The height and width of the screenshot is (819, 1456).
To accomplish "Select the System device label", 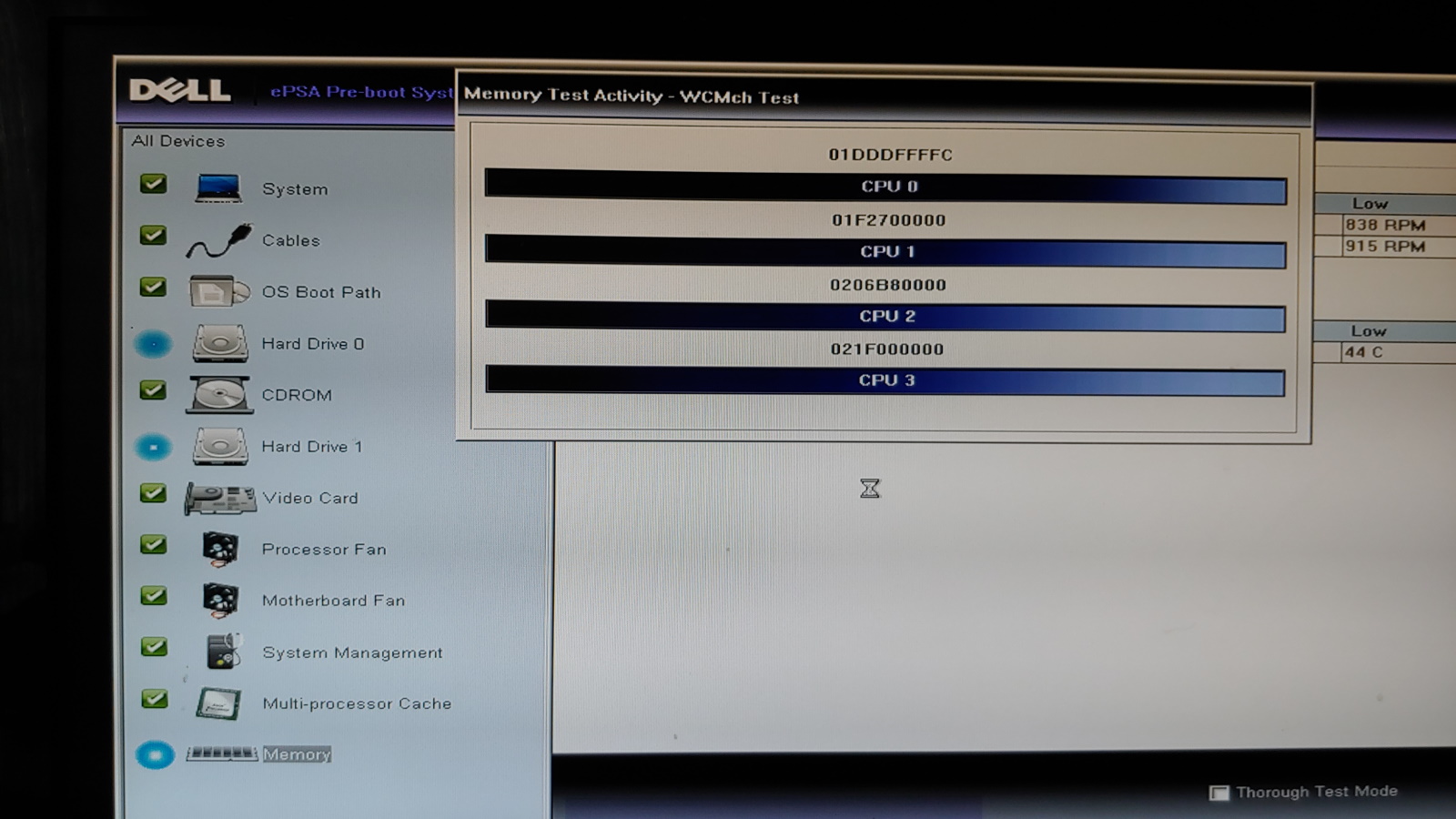I will (x=295, y=189).
